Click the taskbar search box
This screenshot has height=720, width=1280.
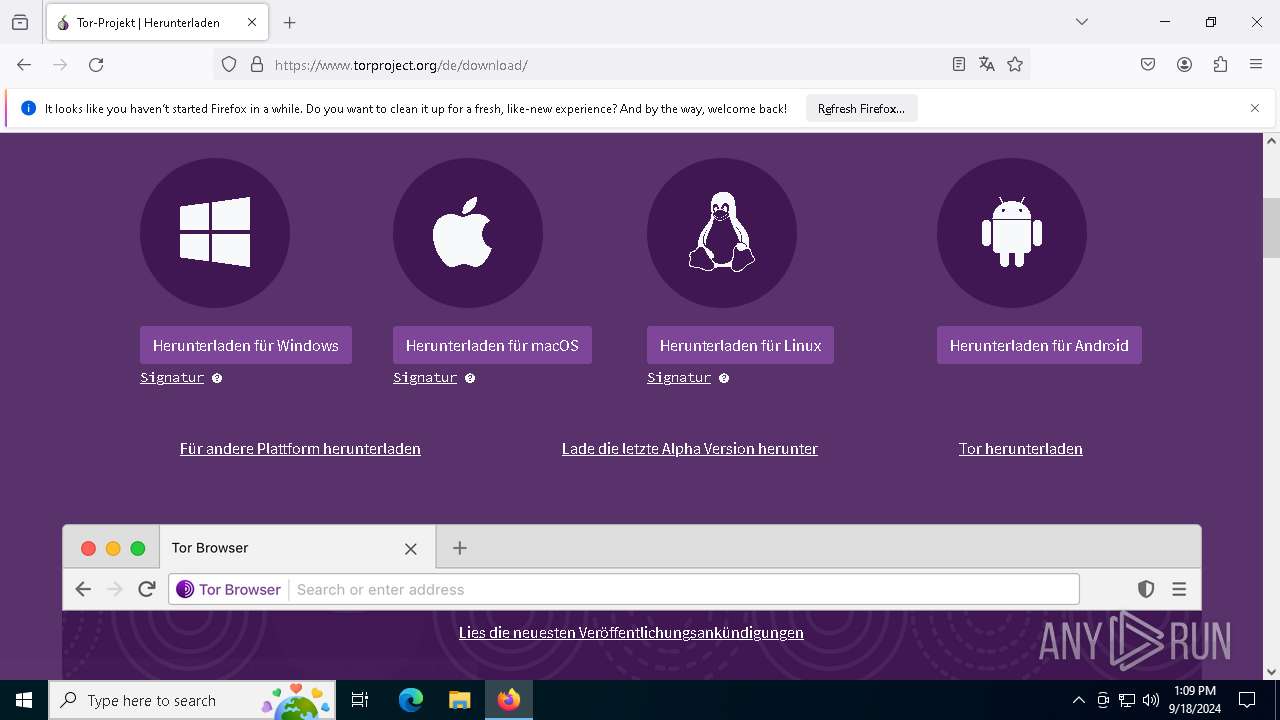pos(192,700)
